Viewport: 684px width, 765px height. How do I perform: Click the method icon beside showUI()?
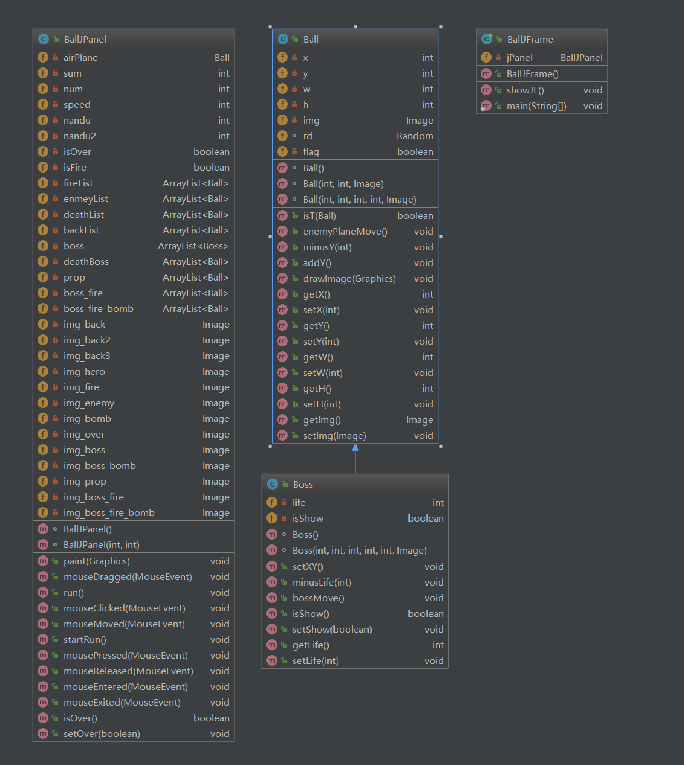click(x=486, y=90)
